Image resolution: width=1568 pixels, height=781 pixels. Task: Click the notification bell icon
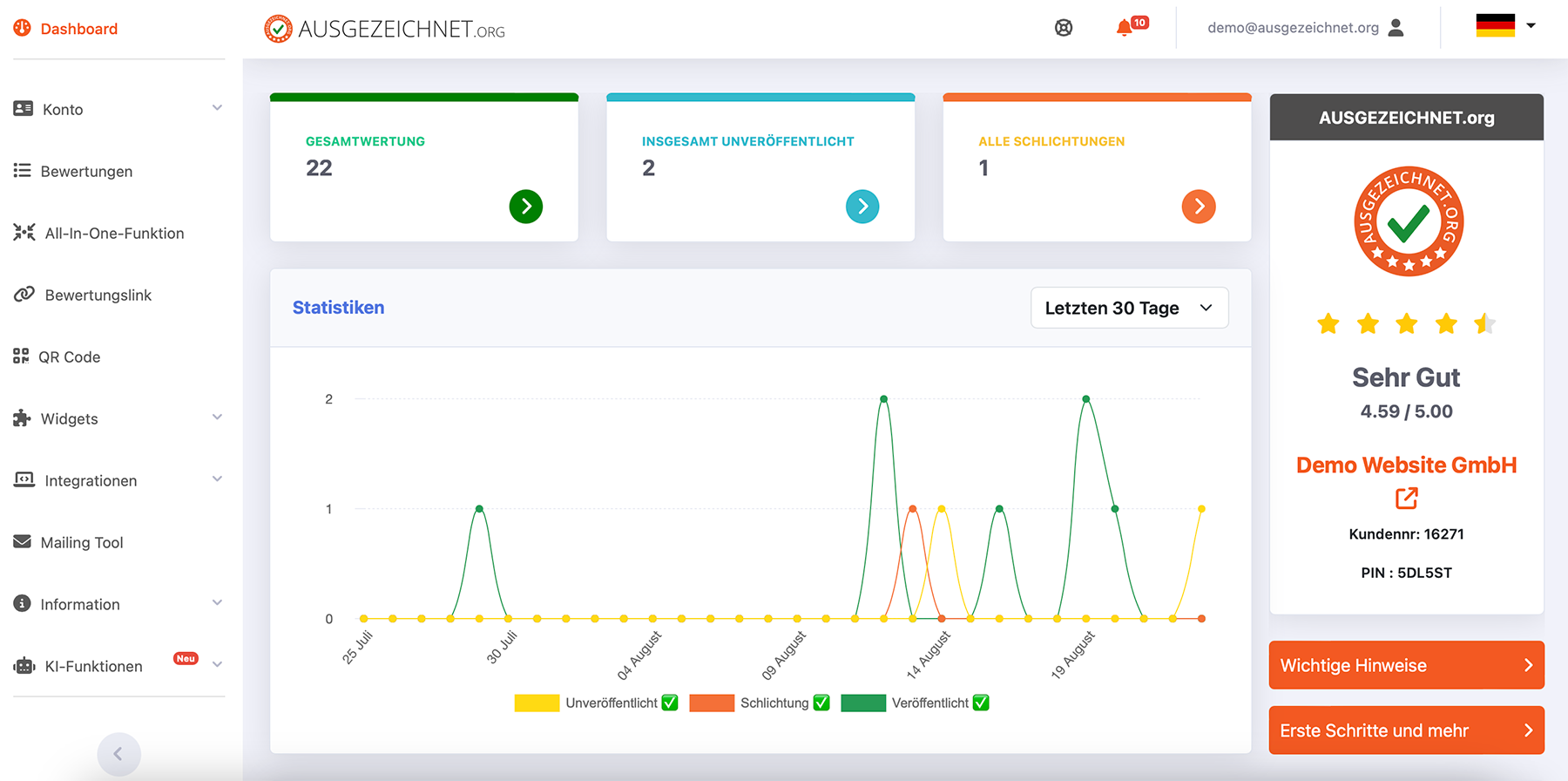pos(1125,28)
